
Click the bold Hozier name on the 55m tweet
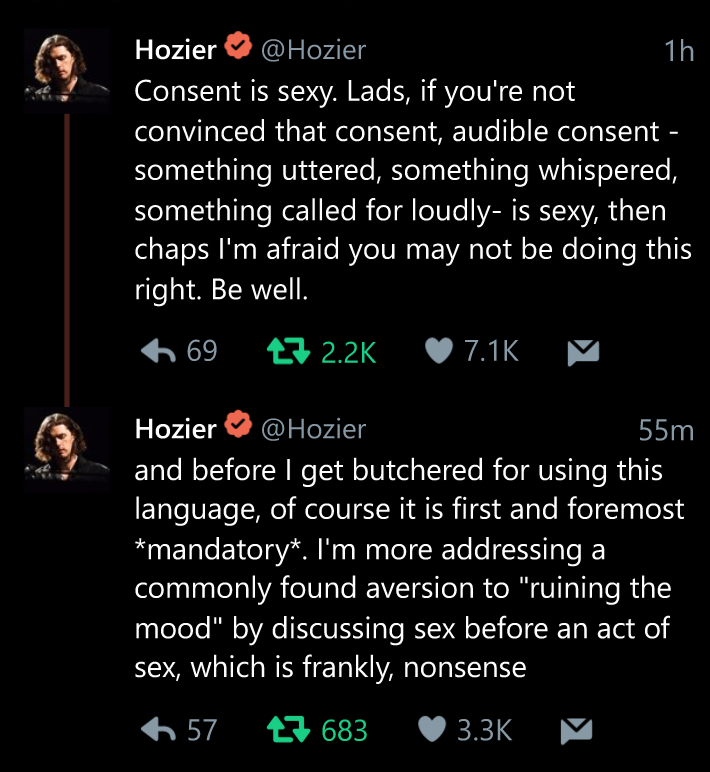[x=175, y=429]
